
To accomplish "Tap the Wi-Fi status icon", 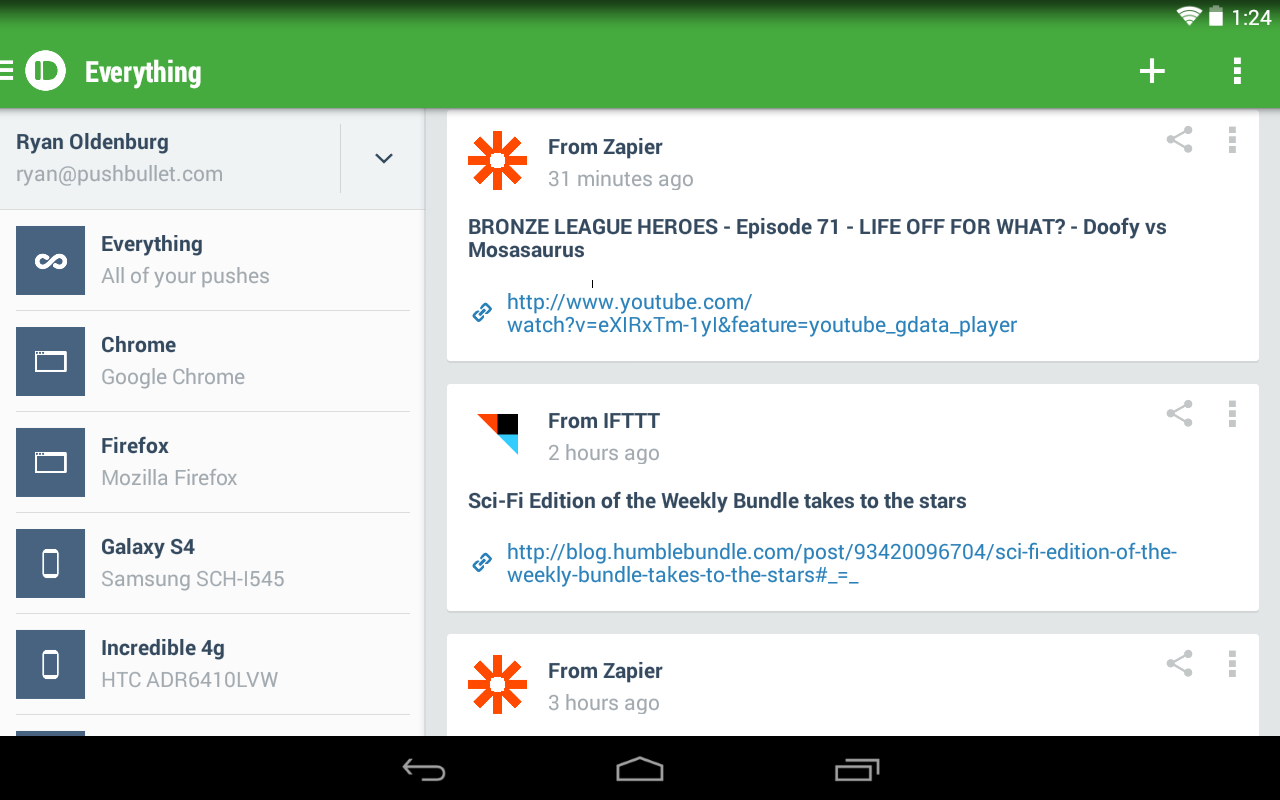I will pos(1189,16).
